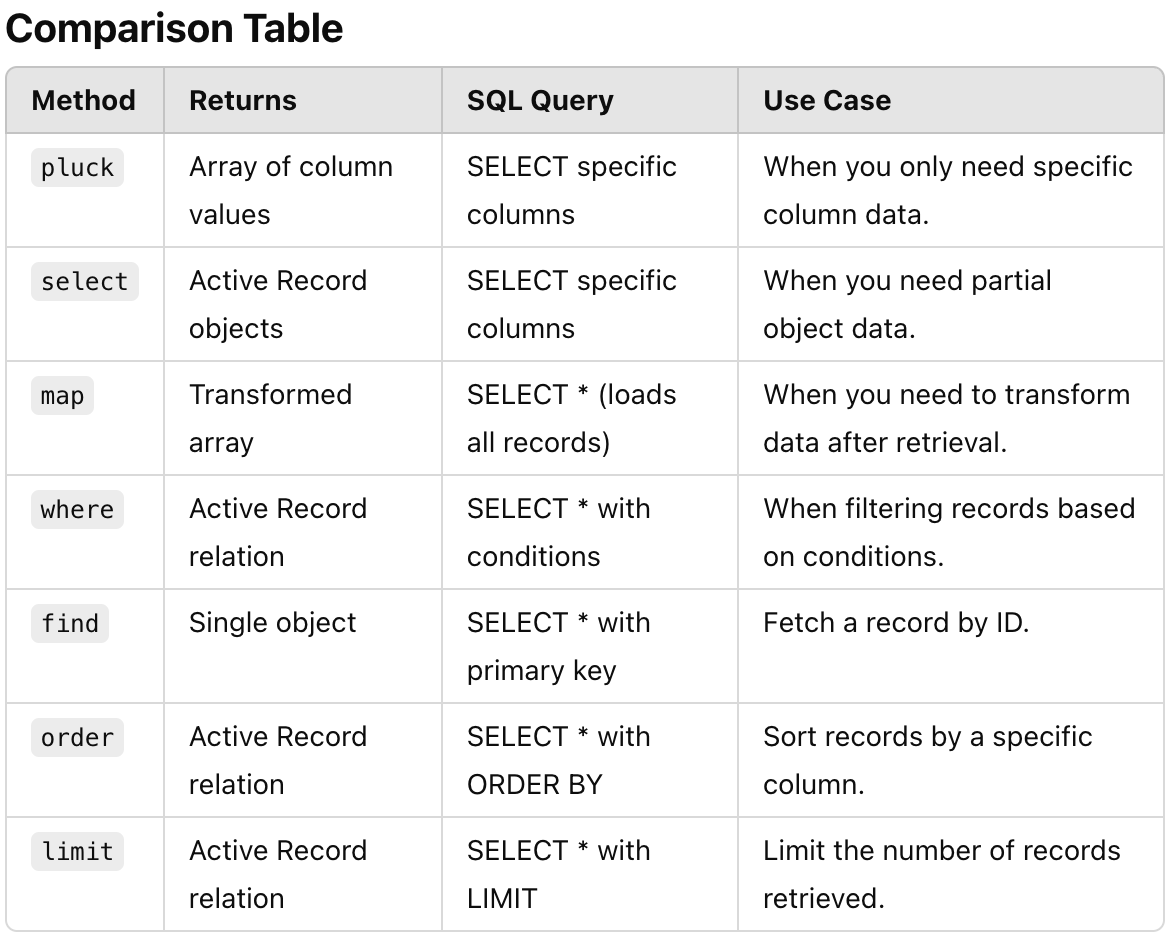The image size is (1172, 936).
Task: Click the order method code label
Action: tap(77, 738)
